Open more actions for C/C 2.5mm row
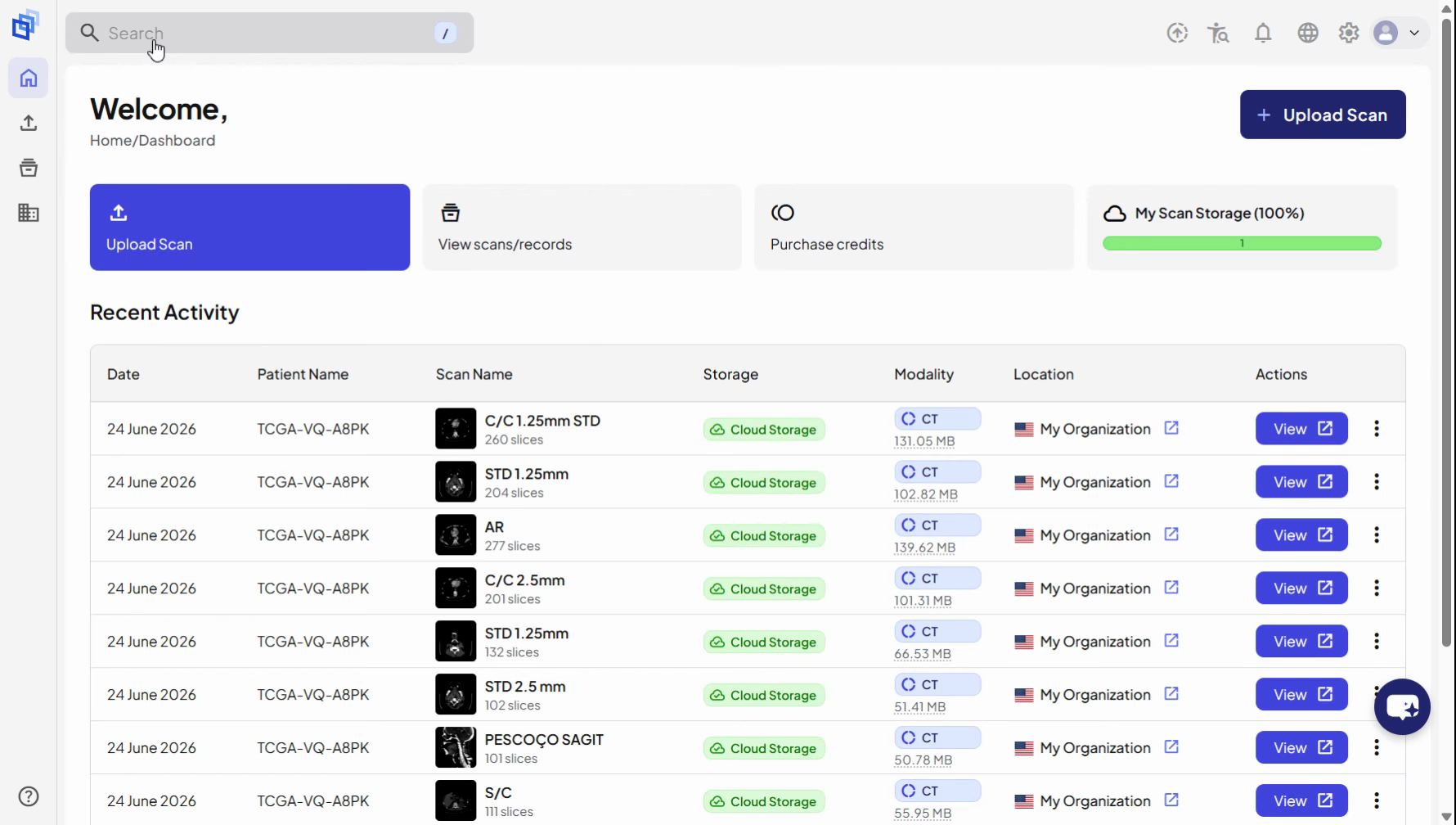 [x=1377, y=588]
